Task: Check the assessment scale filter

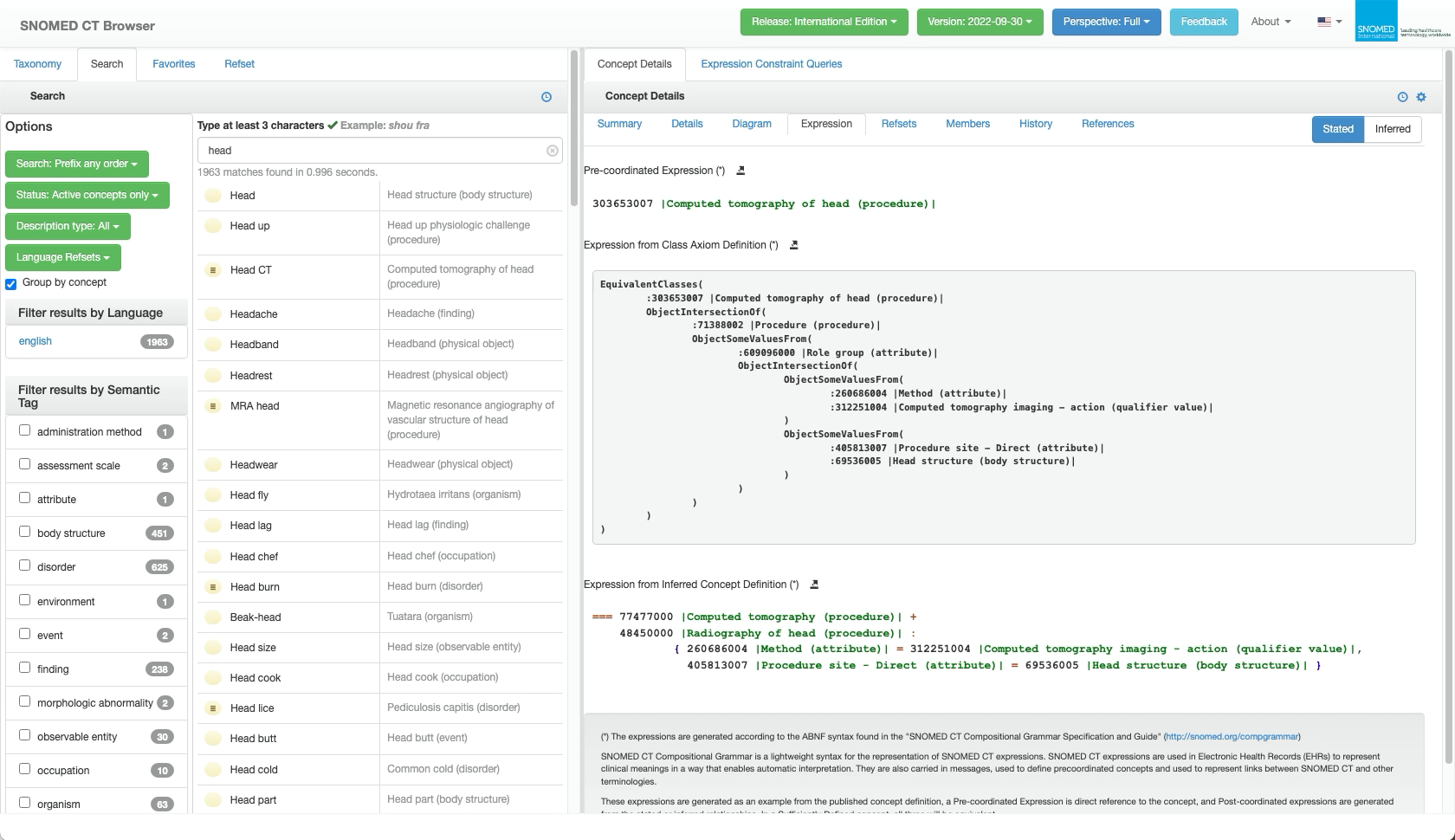Action: [x=24, y=464]
